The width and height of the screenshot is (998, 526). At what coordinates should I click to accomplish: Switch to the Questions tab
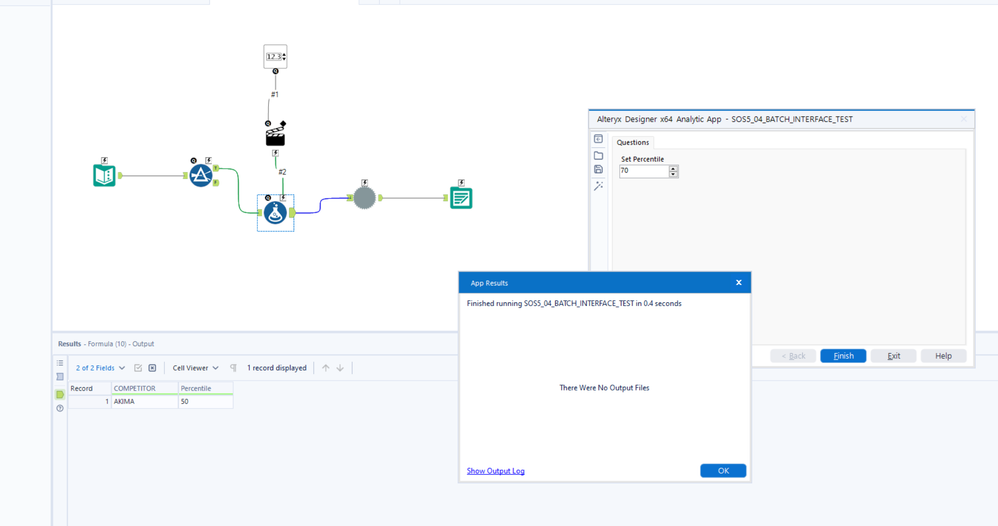coord(633,143)
